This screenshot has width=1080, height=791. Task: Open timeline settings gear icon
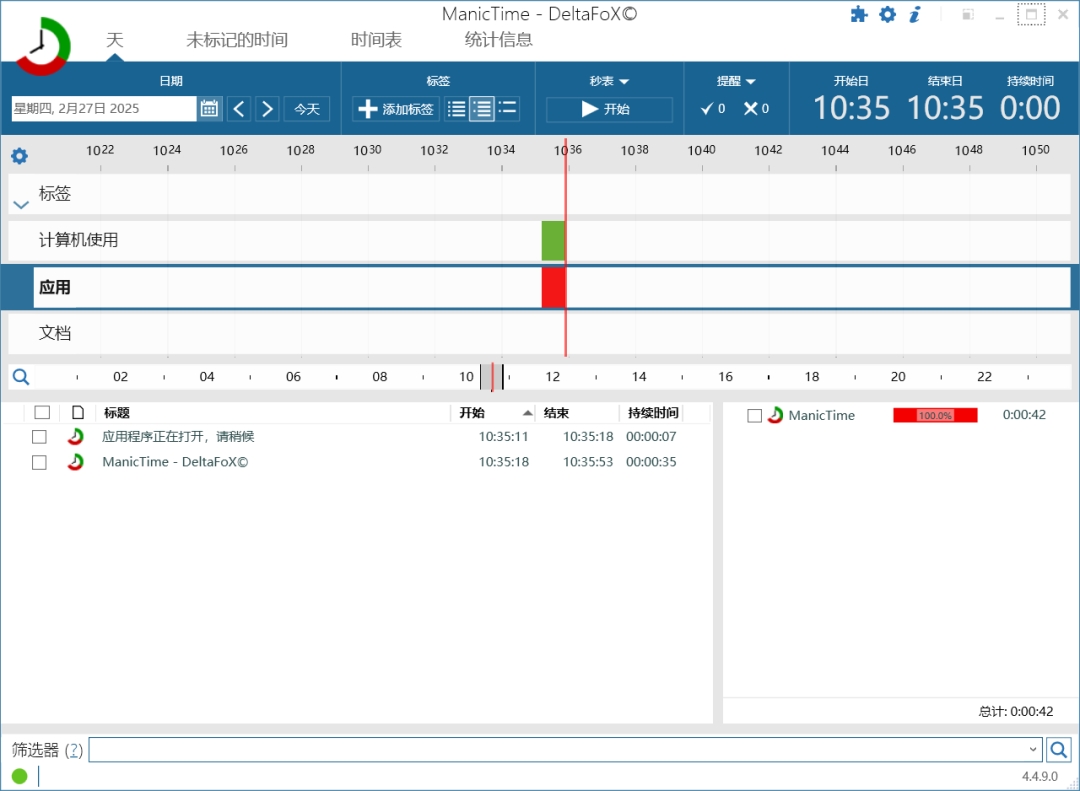point(19,156)
